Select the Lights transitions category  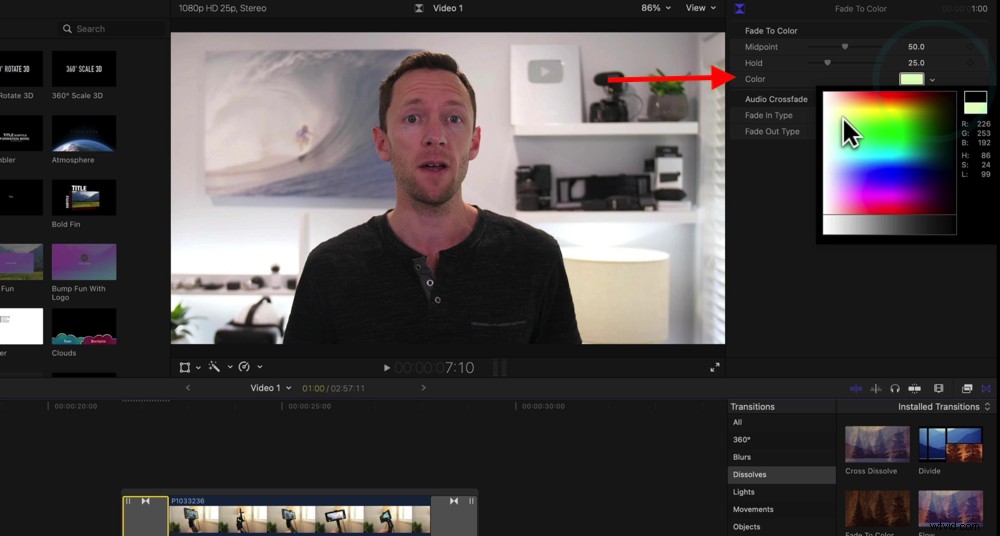point(782,492)
